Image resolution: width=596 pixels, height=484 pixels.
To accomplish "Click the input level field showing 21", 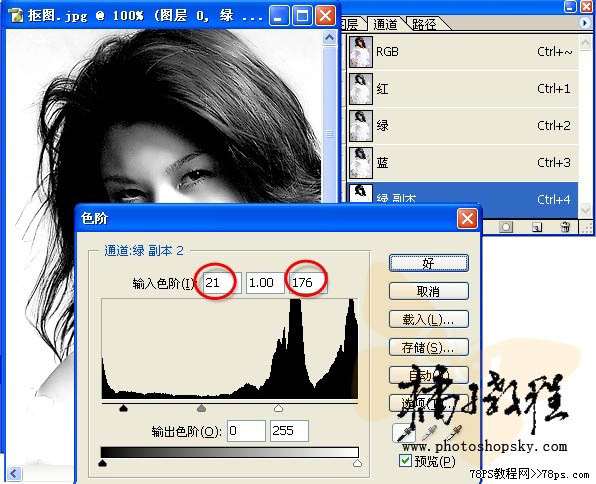I will tap(222, 283).
